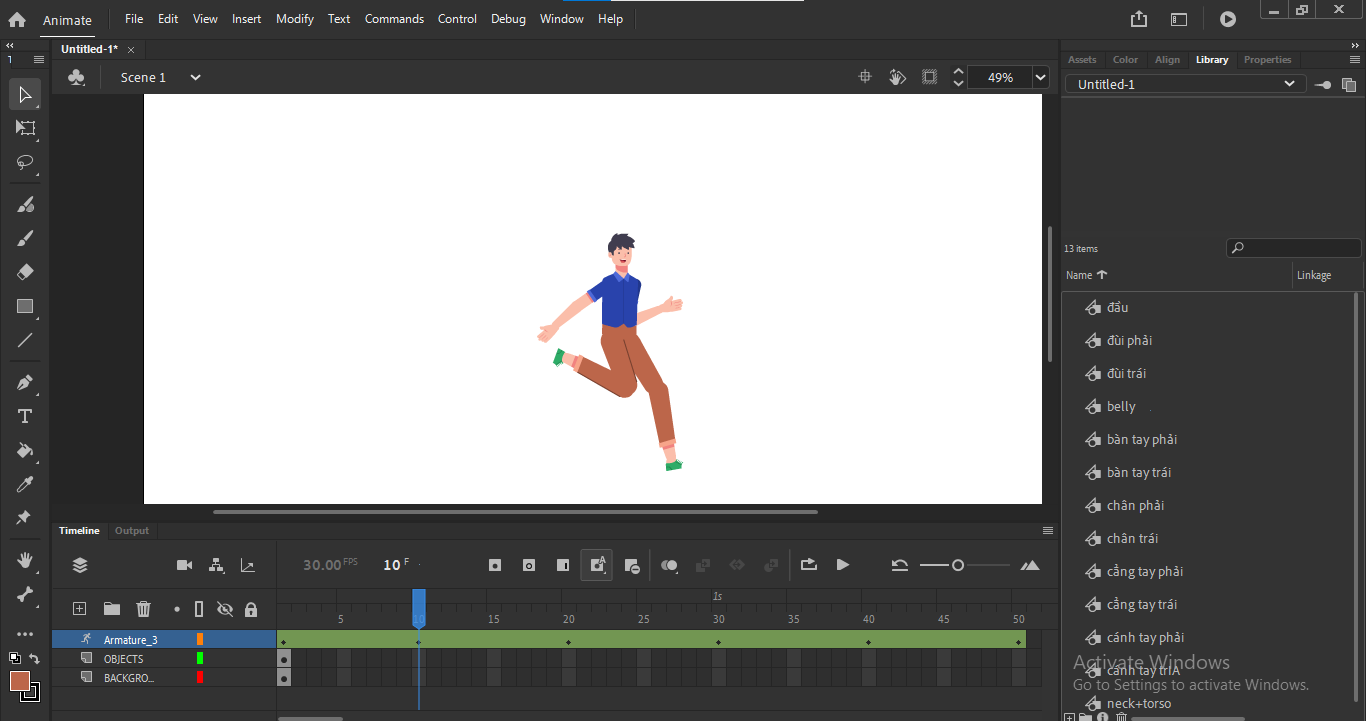Select the Free Transform tool

tap(25, 128)
